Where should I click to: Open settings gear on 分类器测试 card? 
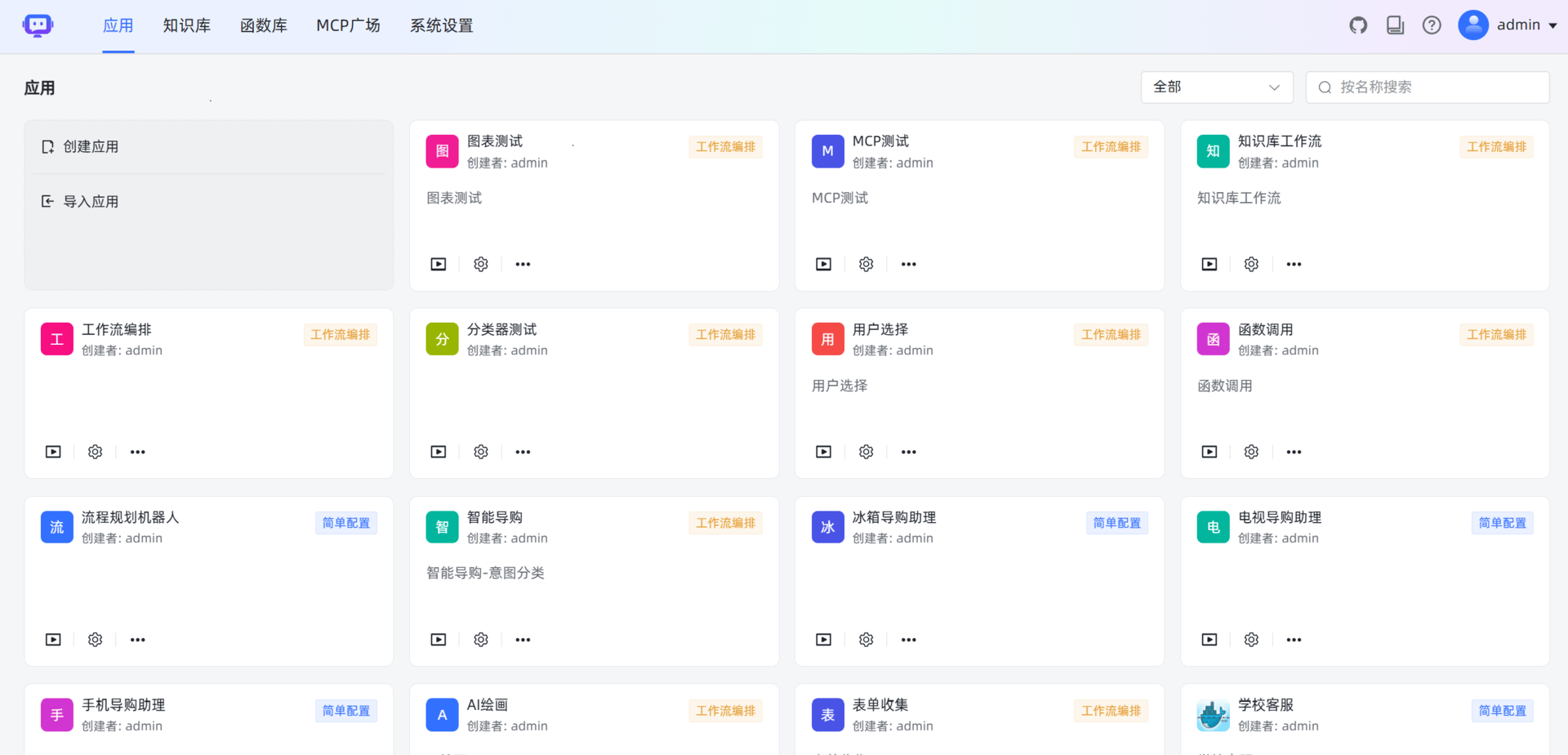tap(480, 451)
